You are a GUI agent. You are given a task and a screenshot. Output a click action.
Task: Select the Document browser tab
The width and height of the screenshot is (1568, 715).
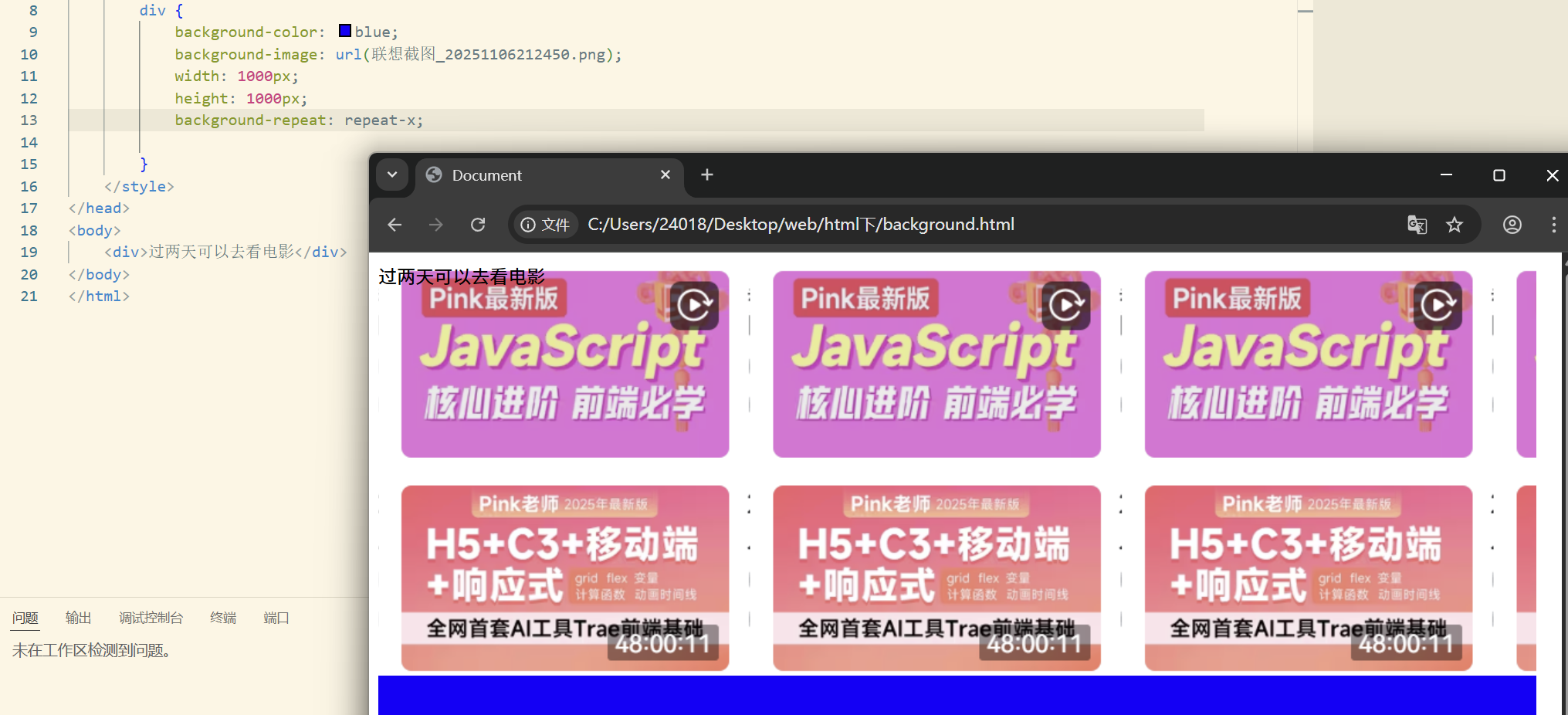coord(550,175)
